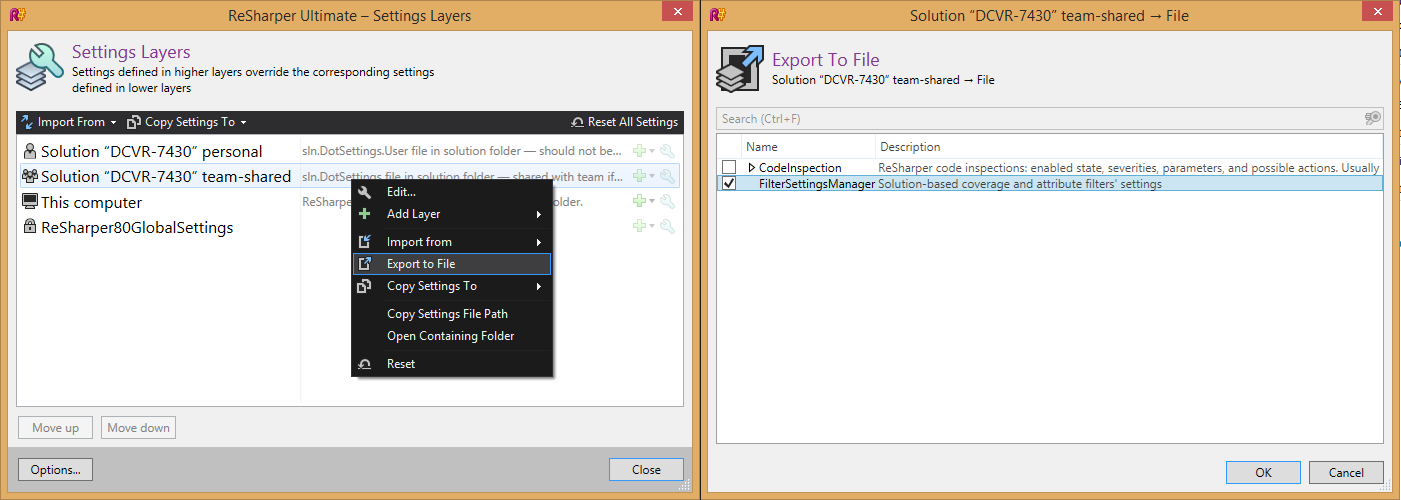Click green plus icon on This computer row
The image size is (1401, 500).
coord(639,202)
